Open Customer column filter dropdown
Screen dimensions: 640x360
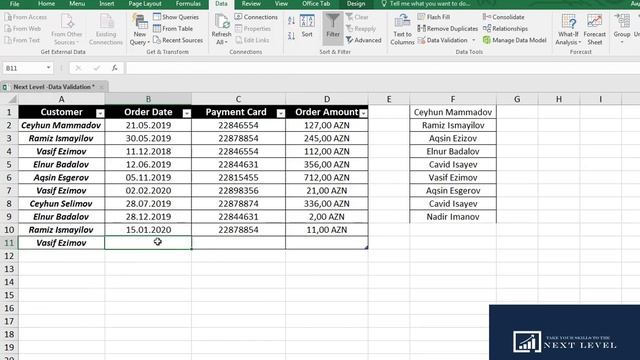[x=100, y=113]
